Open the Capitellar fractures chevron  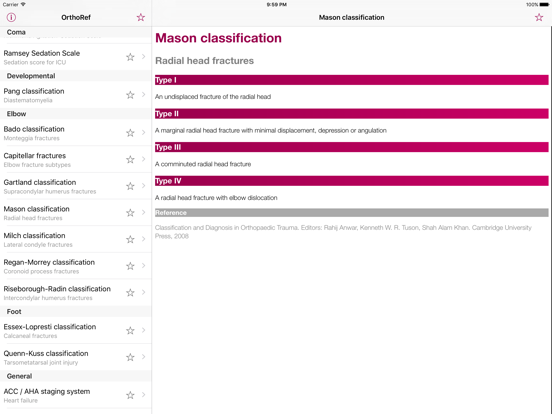click(x=144, y=159)
